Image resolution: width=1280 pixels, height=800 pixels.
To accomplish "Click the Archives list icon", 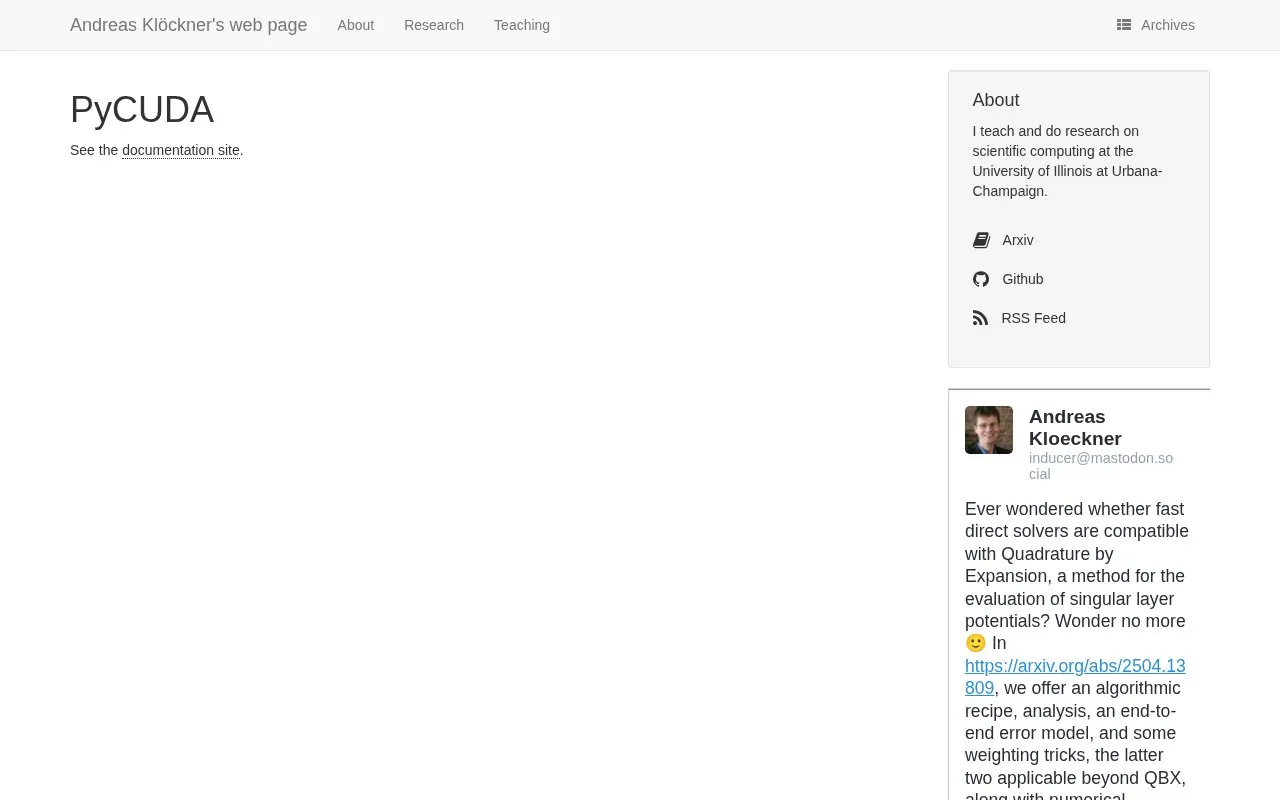I will click(x=1124, y=25).
